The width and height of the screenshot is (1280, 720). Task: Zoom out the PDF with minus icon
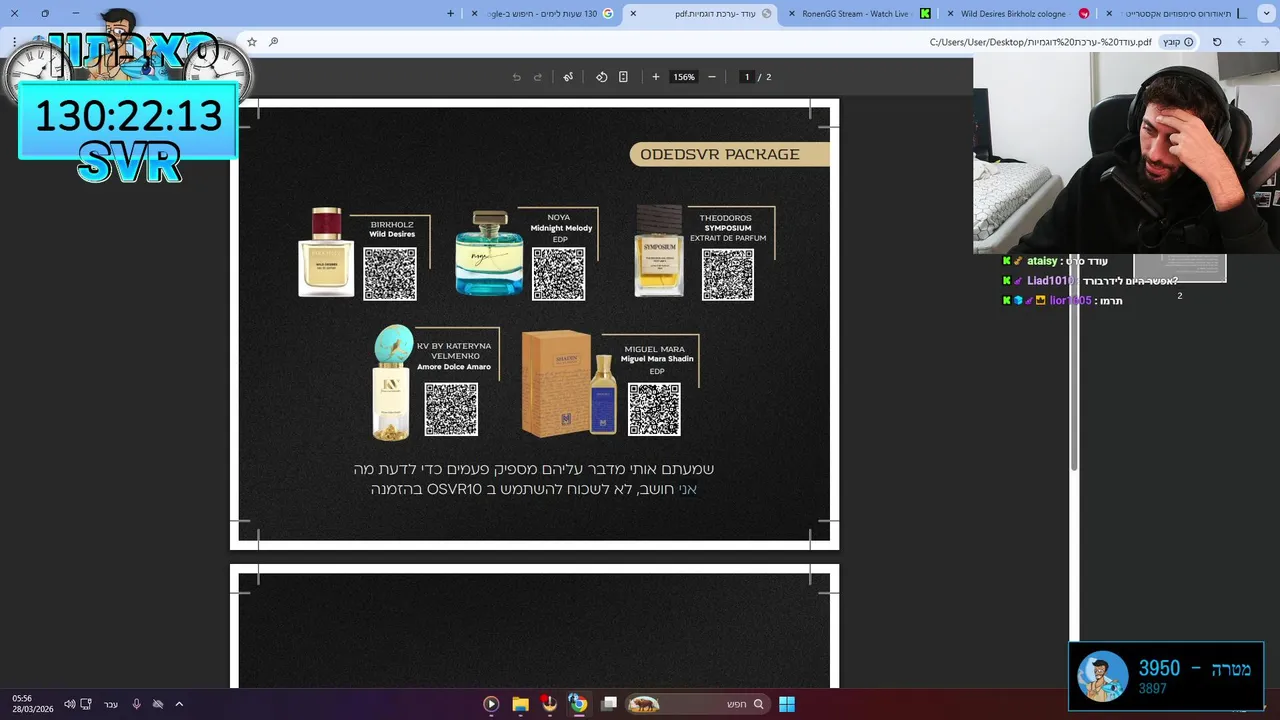click(712, 77)
